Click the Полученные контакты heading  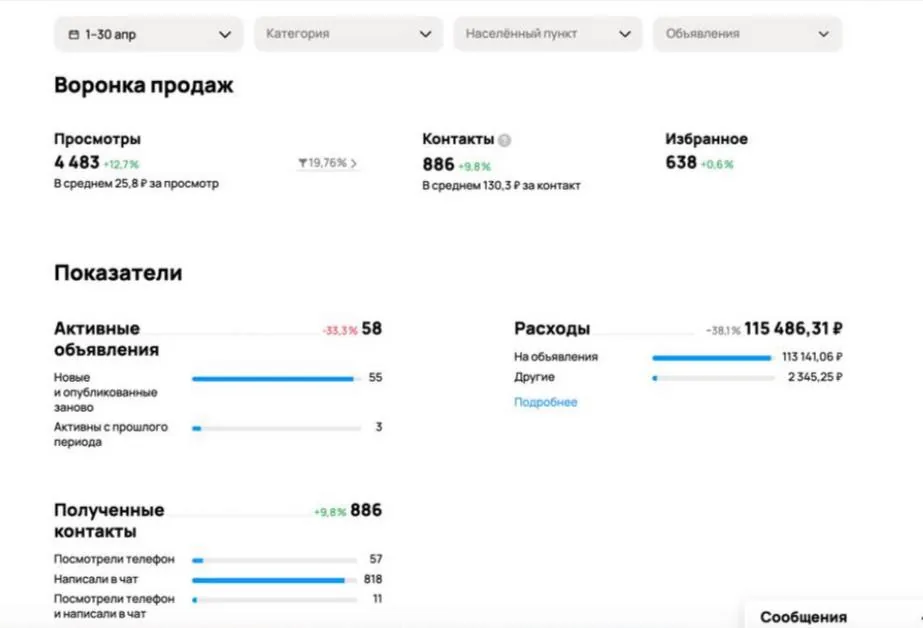click(x=109, y=520)
